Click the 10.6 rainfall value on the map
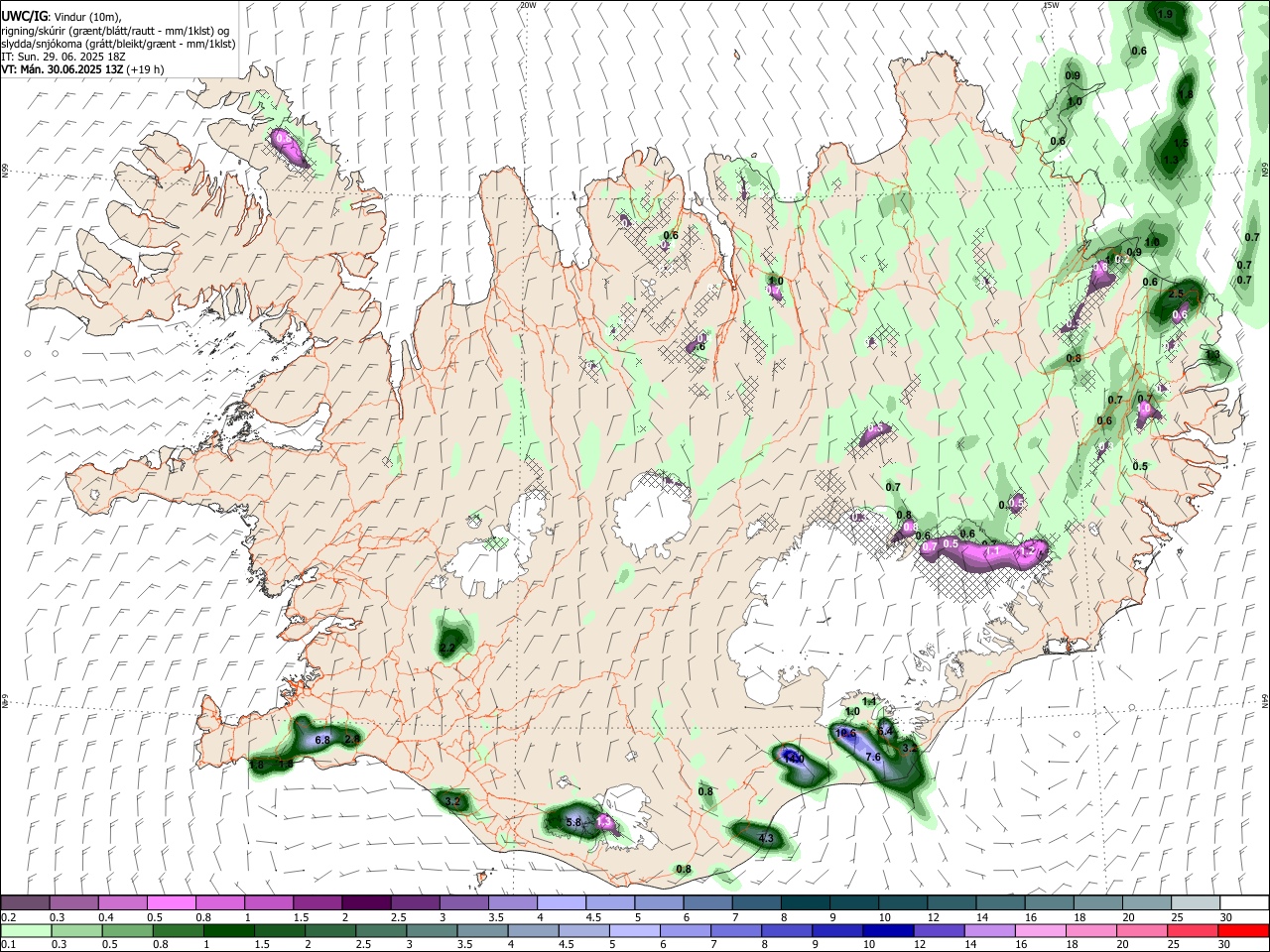The width and height of the screenshot is (1270, 952). (x=846, y=733)
